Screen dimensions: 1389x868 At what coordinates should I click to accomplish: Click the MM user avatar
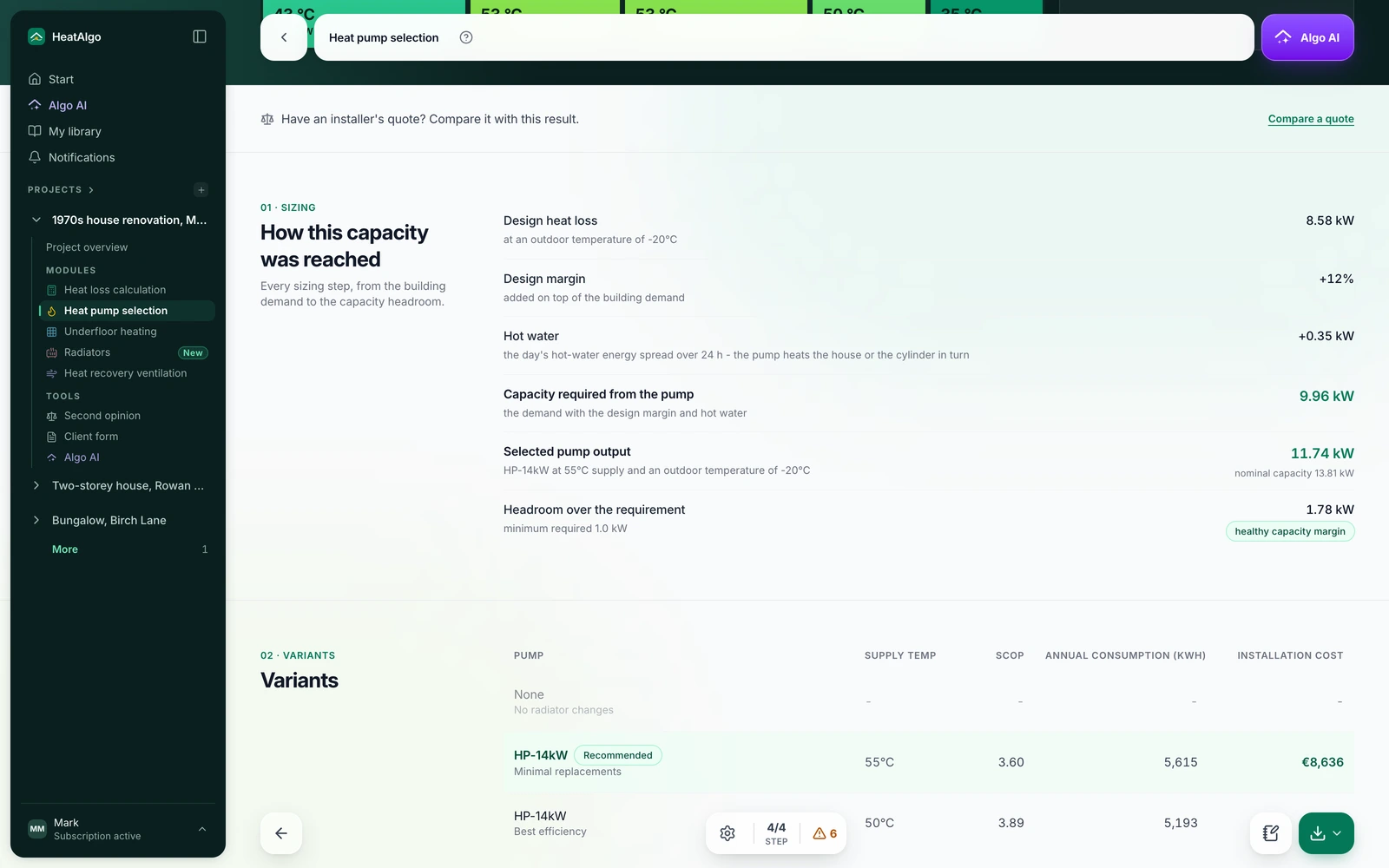pyautogui.click(x=36, y=829)
